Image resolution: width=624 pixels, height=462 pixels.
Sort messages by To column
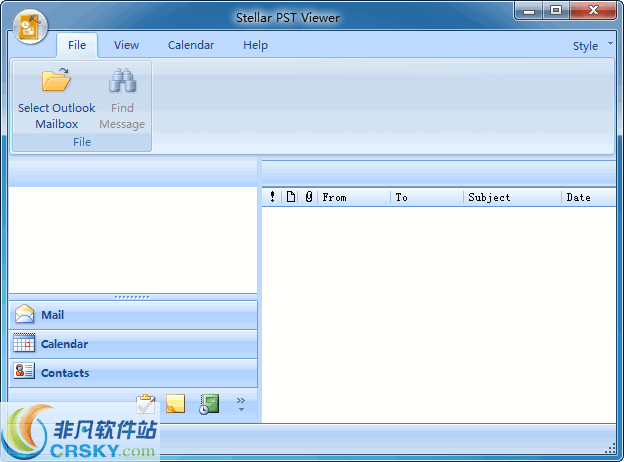point(427,197)
